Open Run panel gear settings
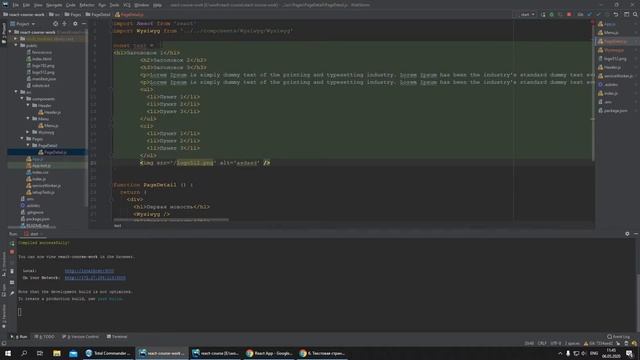This screenshot has width=640, height=360. tap(627, 234)
